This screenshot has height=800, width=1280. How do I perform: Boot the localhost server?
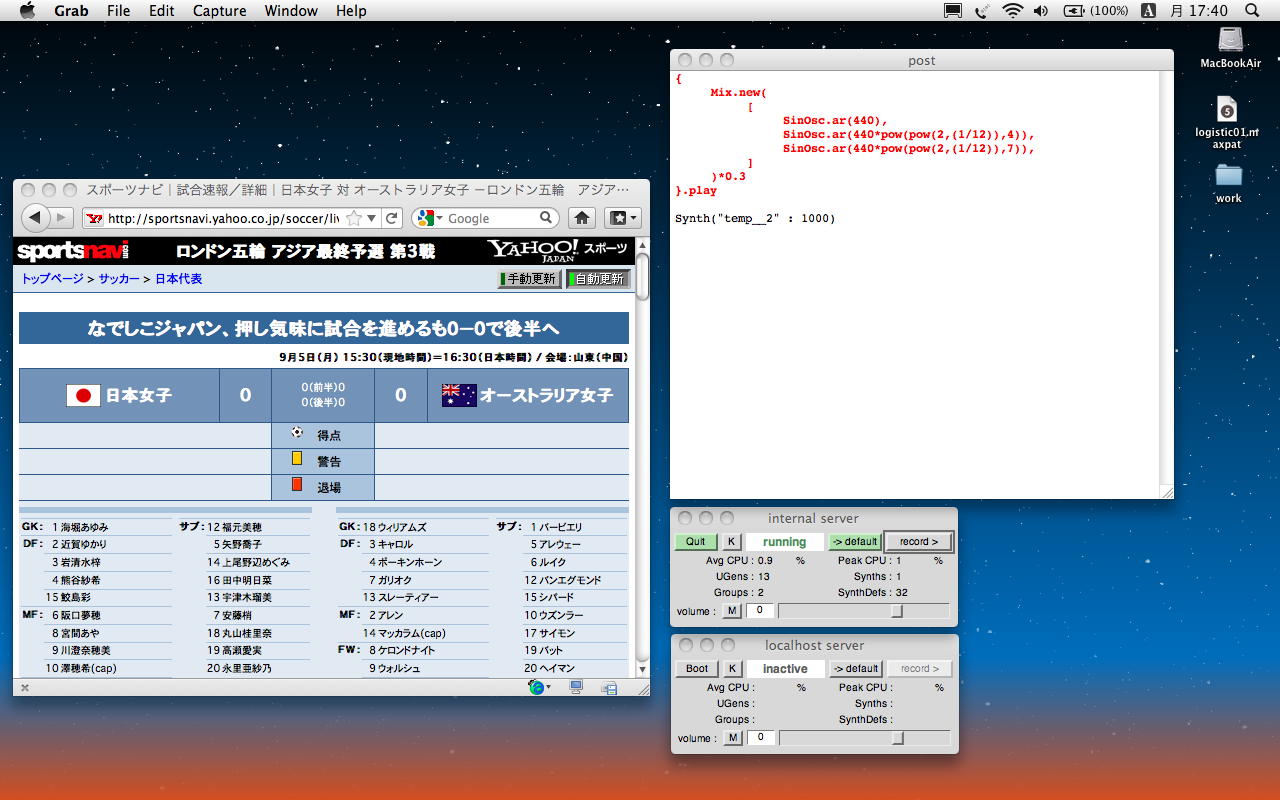click(x=696, y=669)
